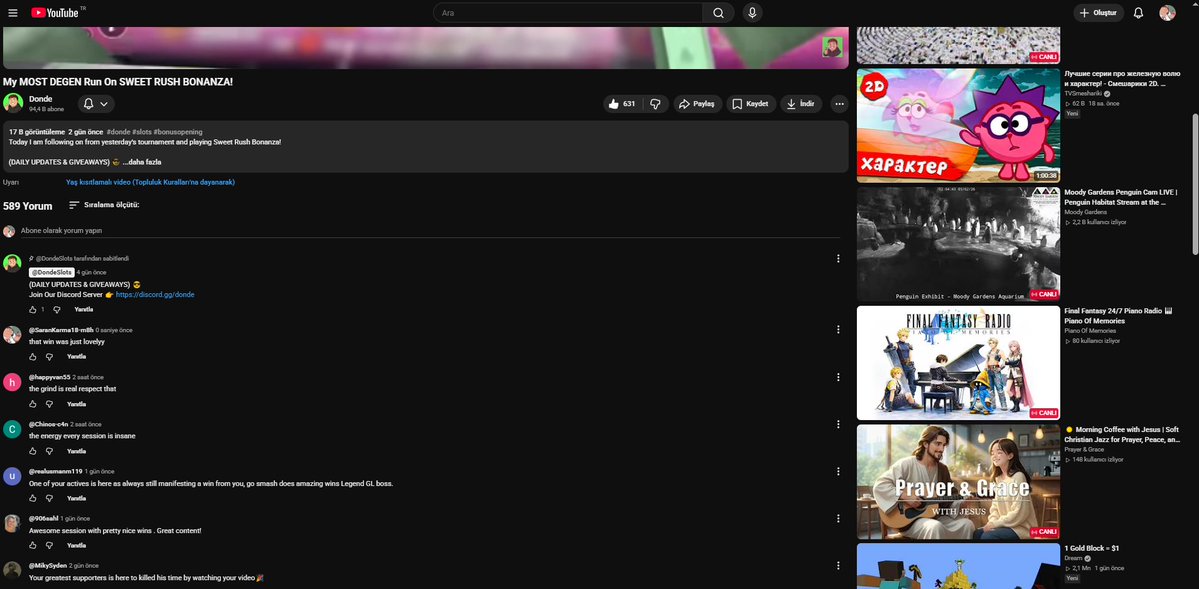This screenshot has height=589, width=1199.
Task: Reply to 906aahl's comment
Action: point(76,545)
